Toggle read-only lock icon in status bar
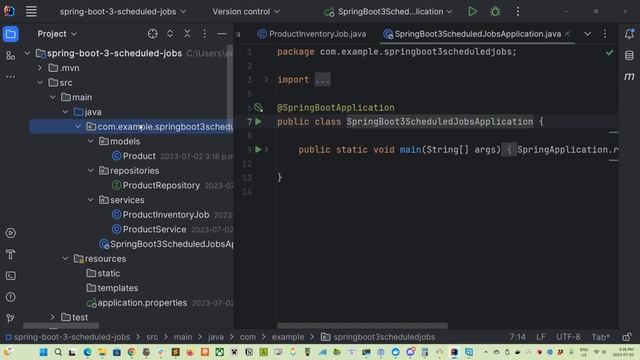The height and width of the screenshot is (360, 640). 627,337
